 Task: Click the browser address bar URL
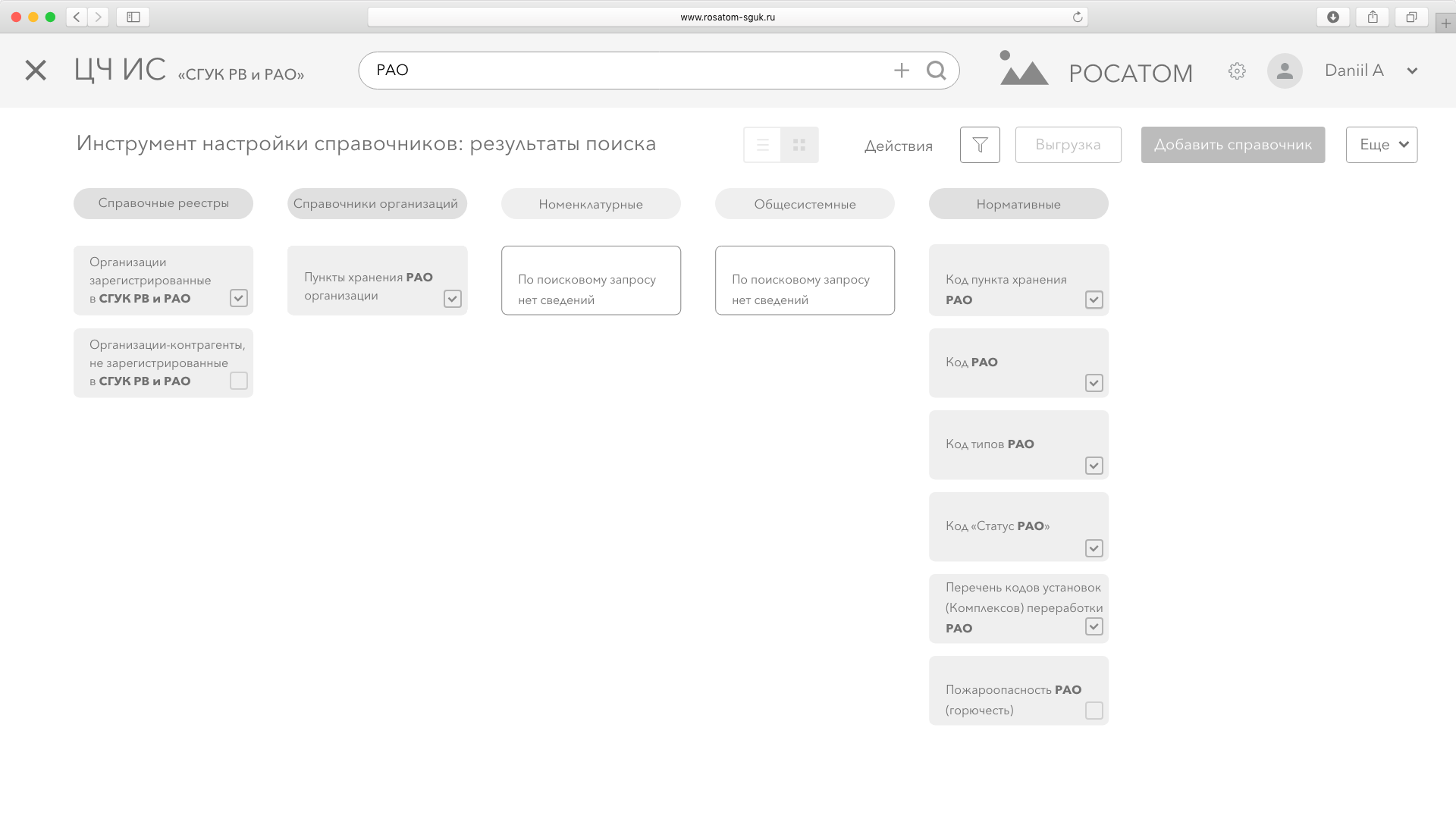[x=727, y=17]
